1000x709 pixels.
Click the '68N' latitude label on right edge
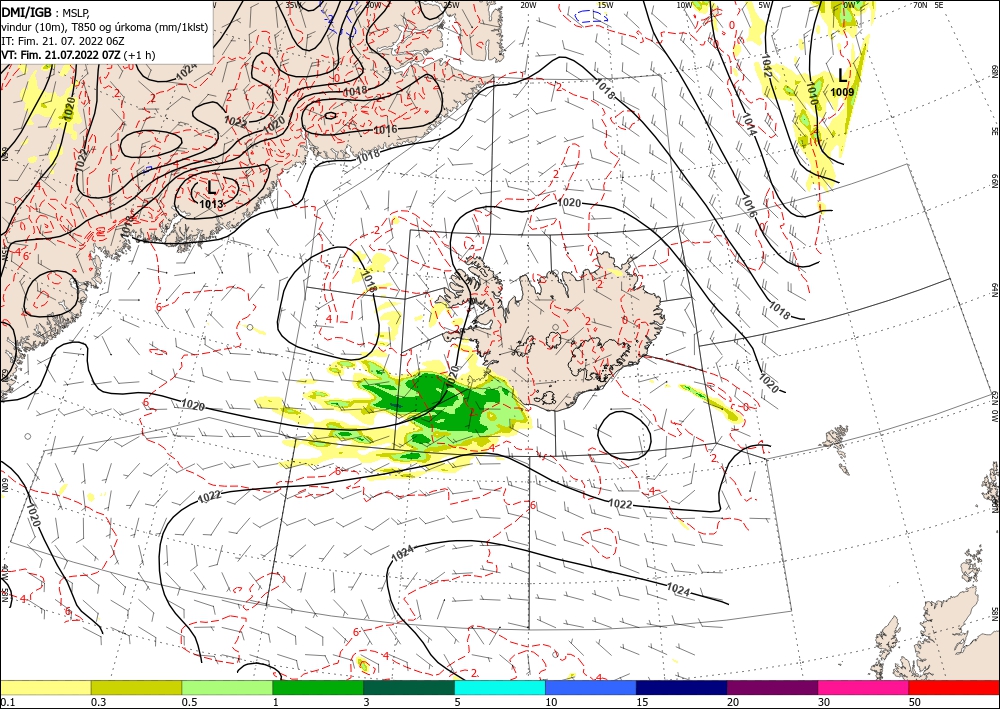click(994, 70)
